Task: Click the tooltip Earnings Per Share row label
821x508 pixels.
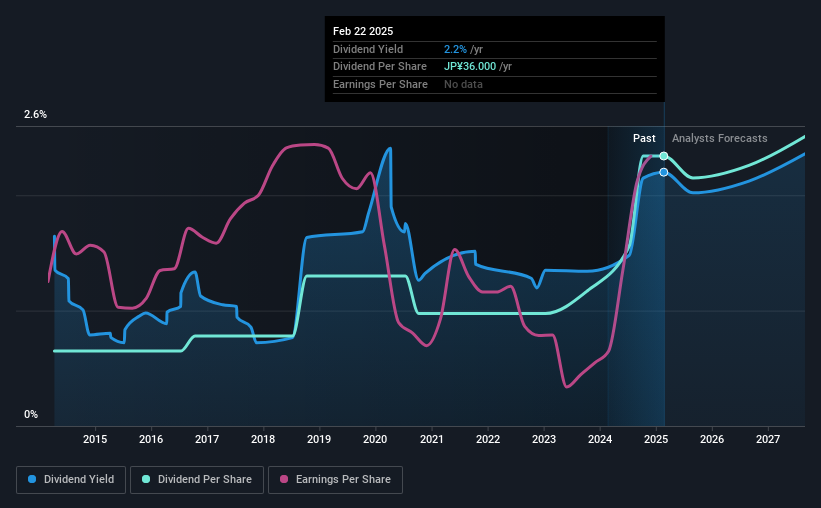Action: [x=380, y=84]
